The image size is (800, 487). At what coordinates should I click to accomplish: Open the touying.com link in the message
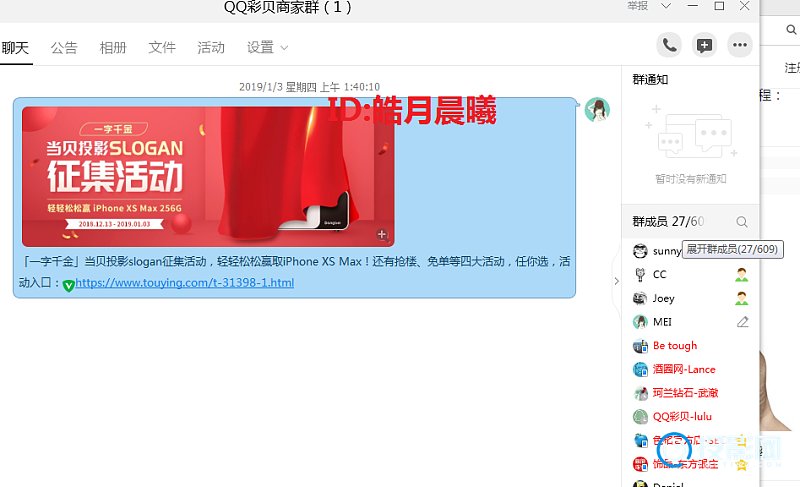pos(184,283)
